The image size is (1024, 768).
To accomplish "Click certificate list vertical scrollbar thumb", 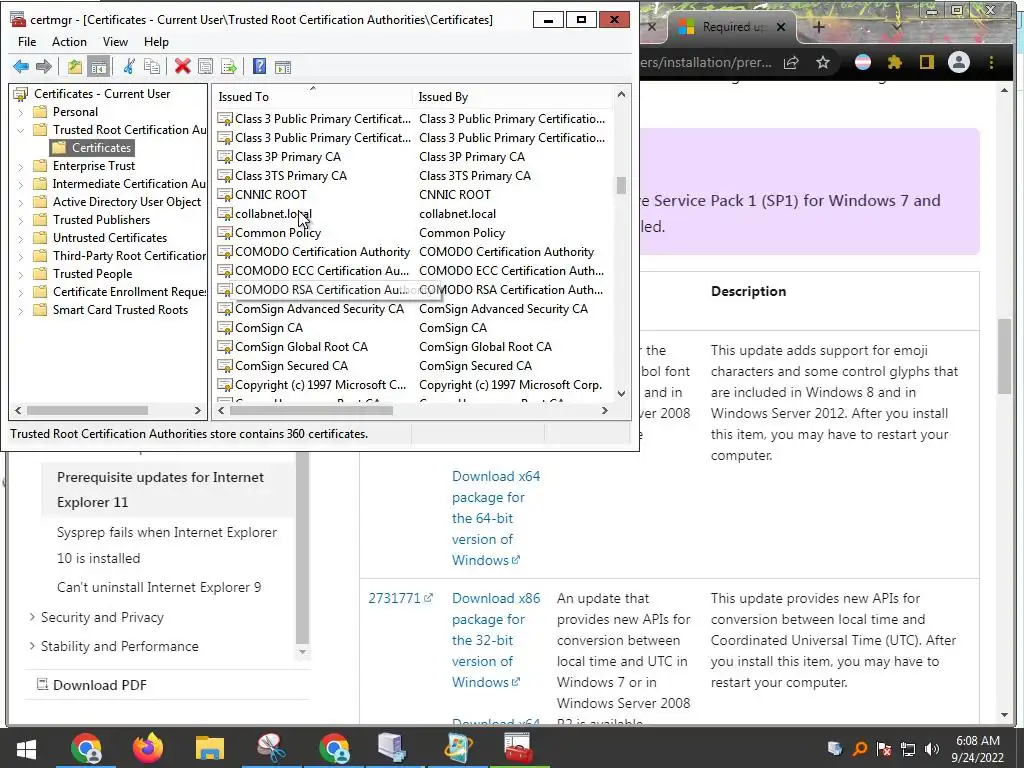I will pyautogui.click(x=621, y=185).
